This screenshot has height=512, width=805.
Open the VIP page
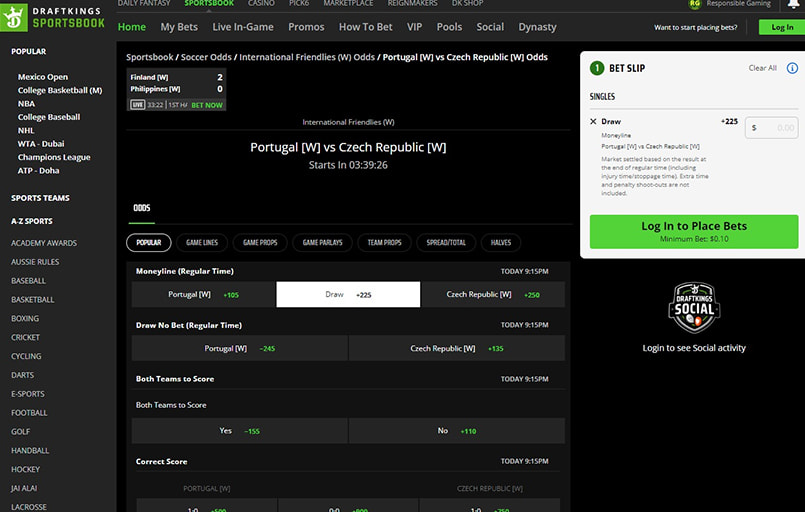(414, 27)
